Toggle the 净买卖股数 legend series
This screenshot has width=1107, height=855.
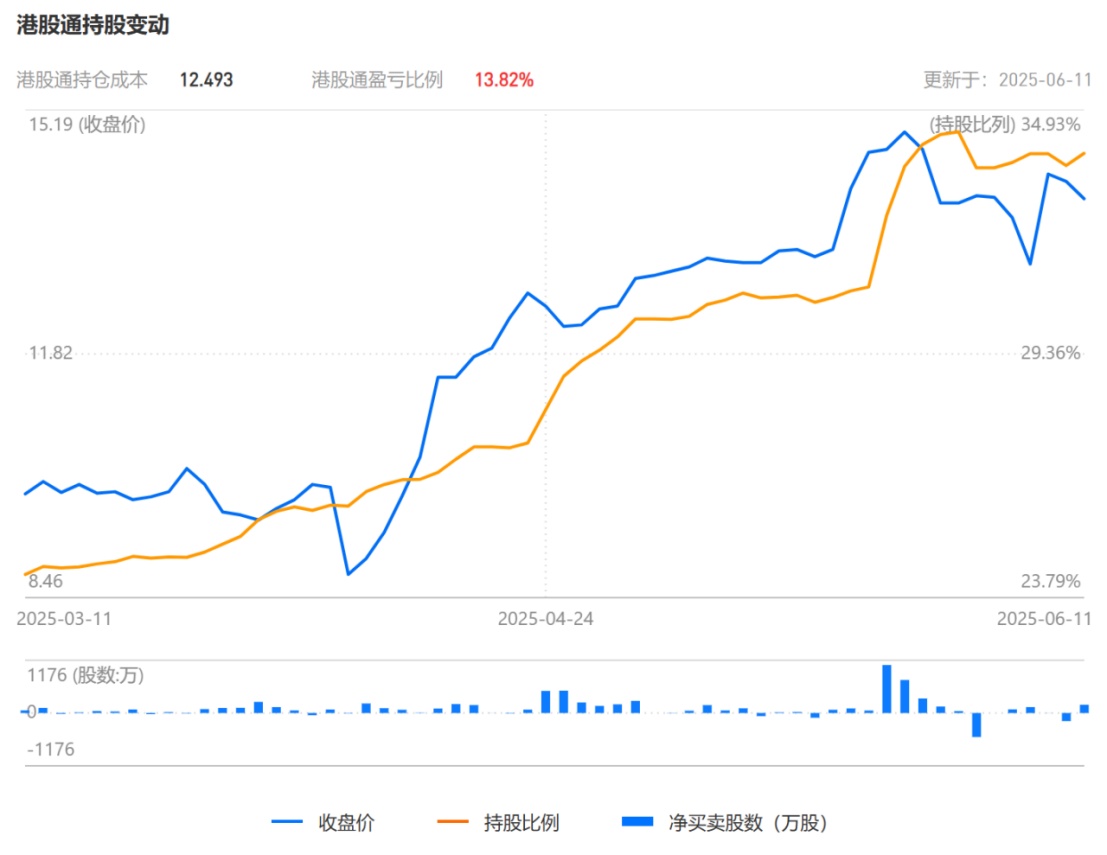748,823
